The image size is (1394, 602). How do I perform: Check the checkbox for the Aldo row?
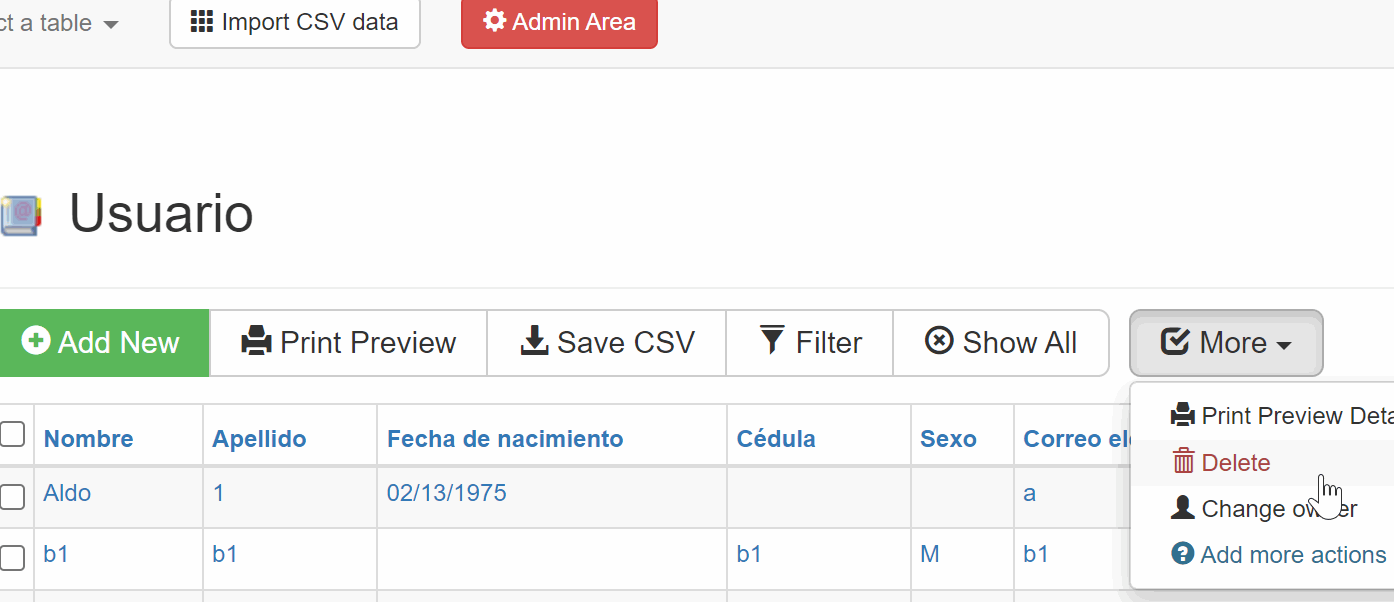tap(12, 497)
